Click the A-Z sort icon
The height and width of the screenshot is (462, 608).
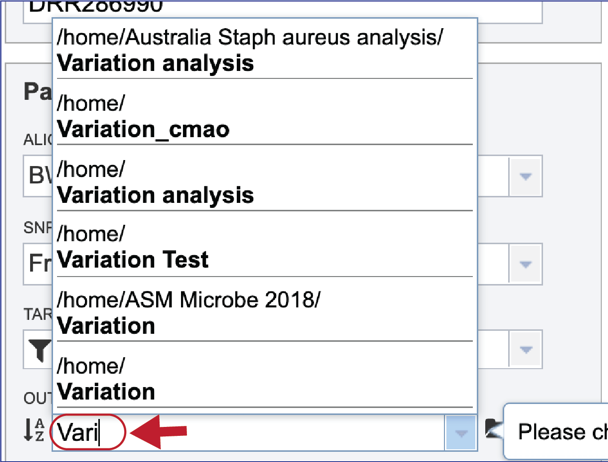pos(34,430)
